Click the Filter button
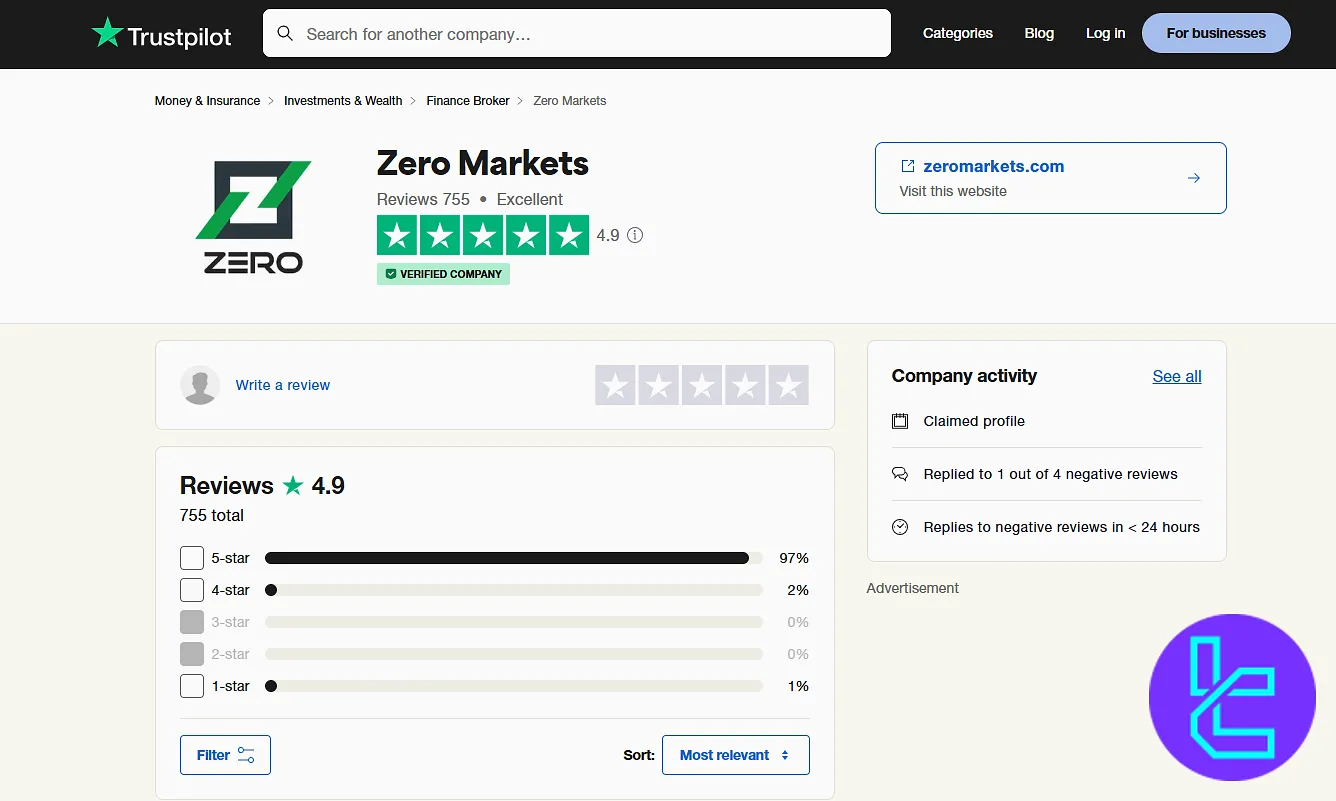This screenshot has width=1336, height=801. 225,755
